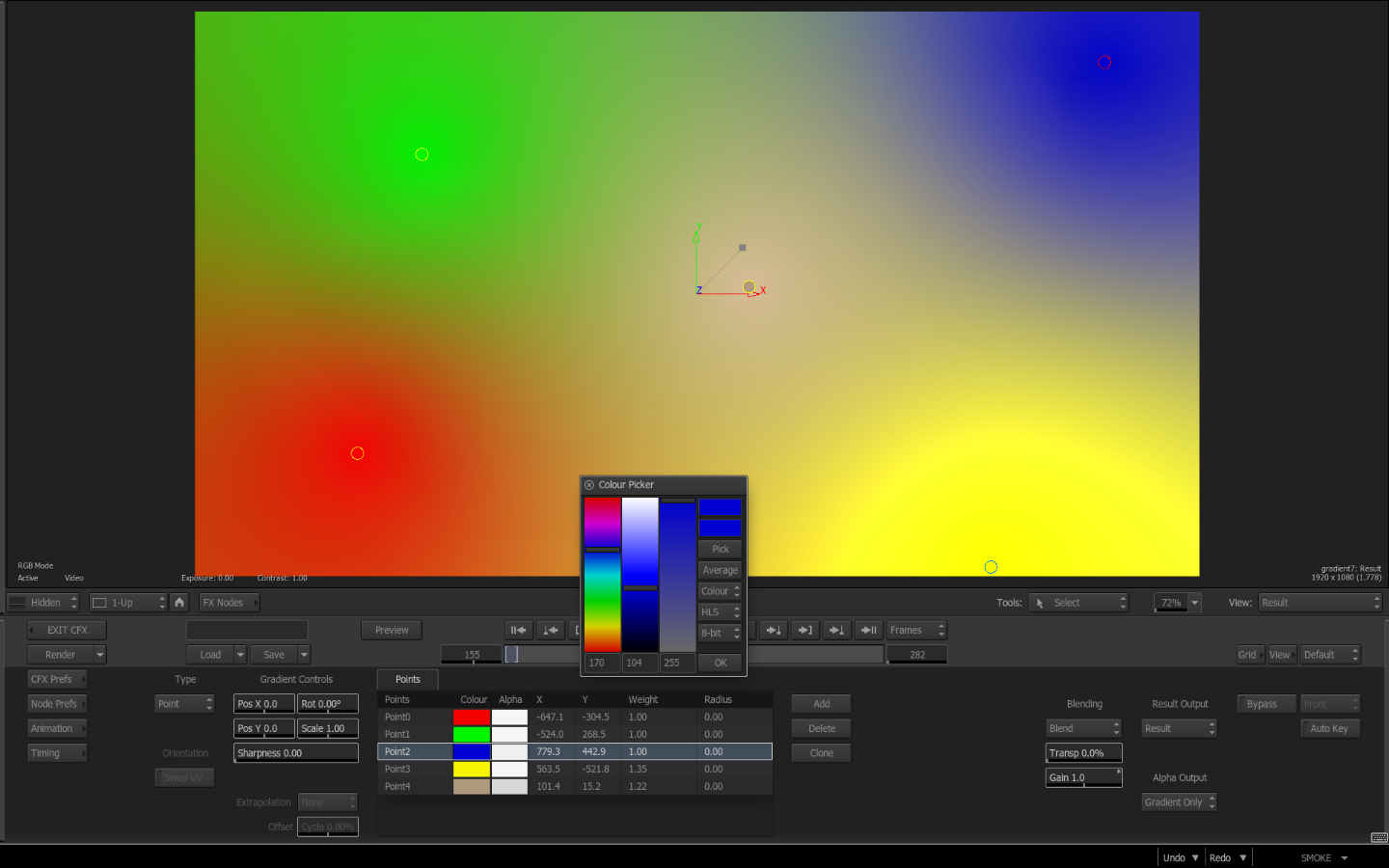Click the home icon beside 1-Up
Image resolution: width=1389 pixels, height=868 pixels.
click(179, 603)
